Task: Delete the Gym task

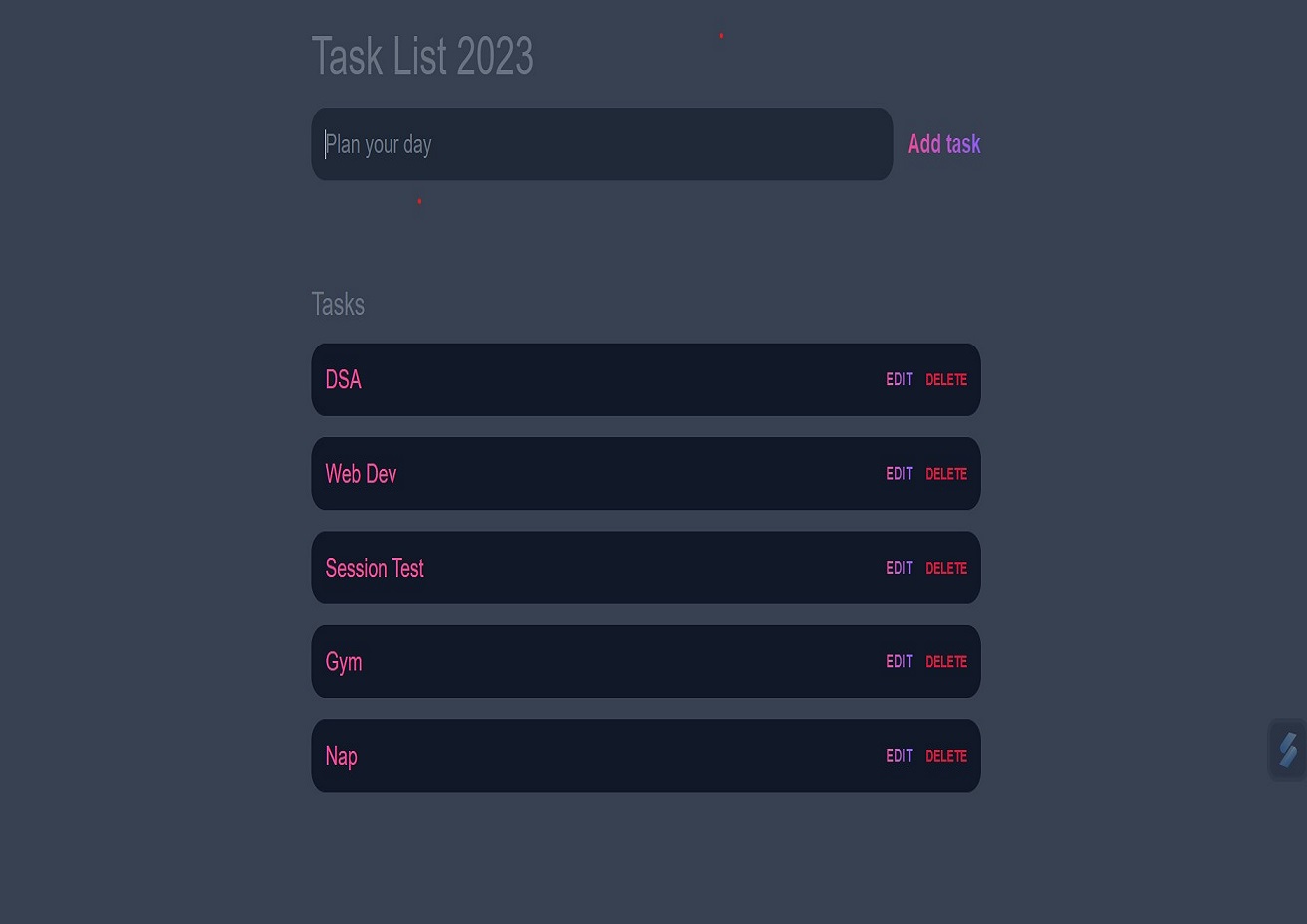Action: (946, 661)
